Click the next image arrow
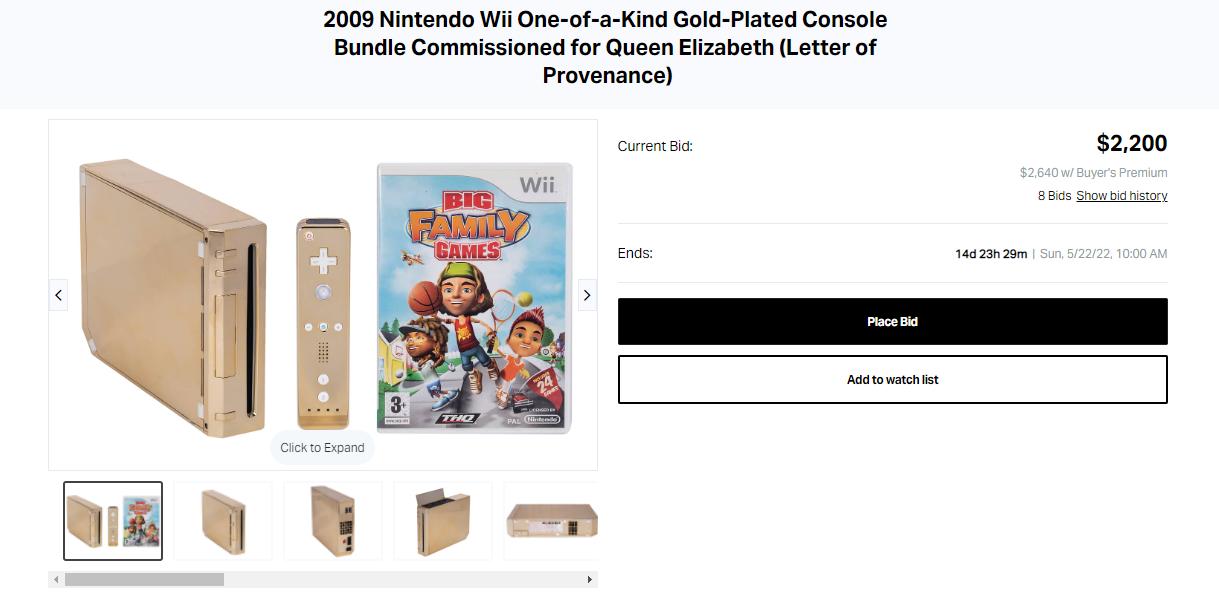This screenshot has height=602, width=1219. (587, 295)
